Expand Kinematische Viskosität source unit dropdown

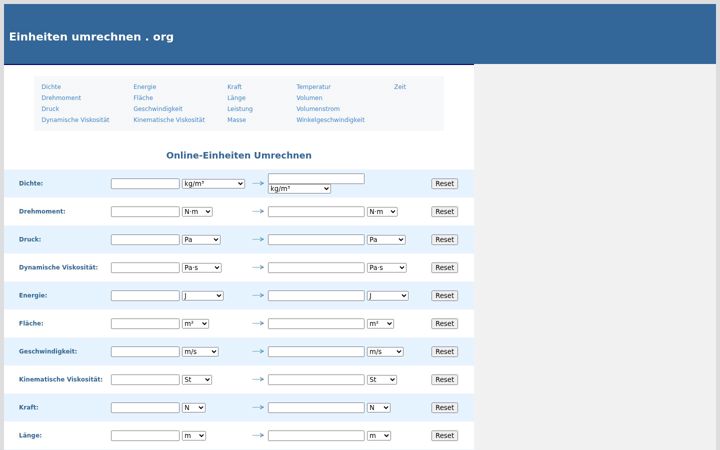197,380
